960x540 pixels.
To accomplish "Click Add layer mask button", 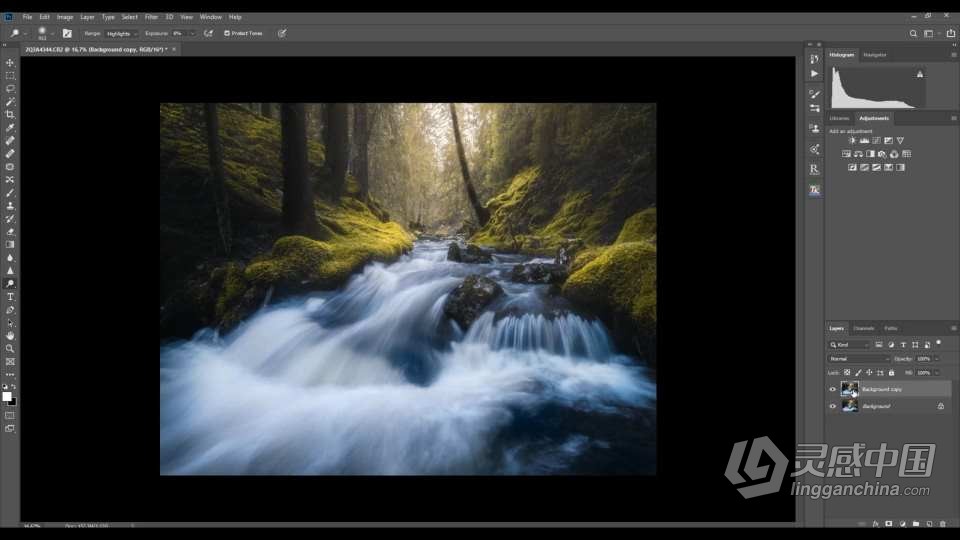I will pos(889,524).
